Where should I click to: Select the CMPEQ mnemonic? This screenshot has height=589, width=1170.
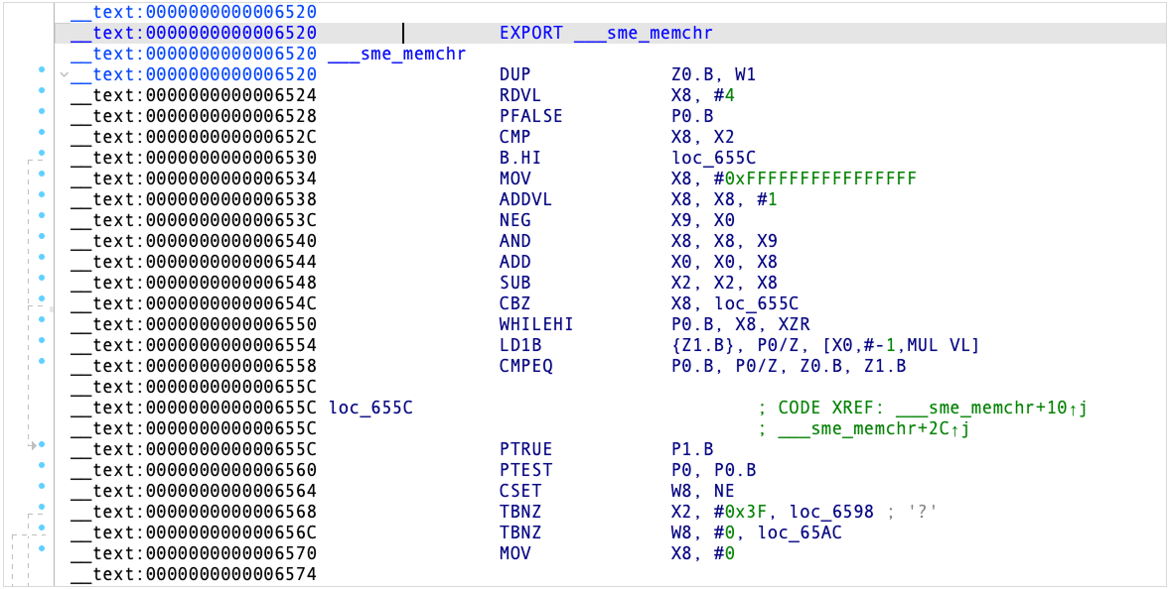(525, 366)
